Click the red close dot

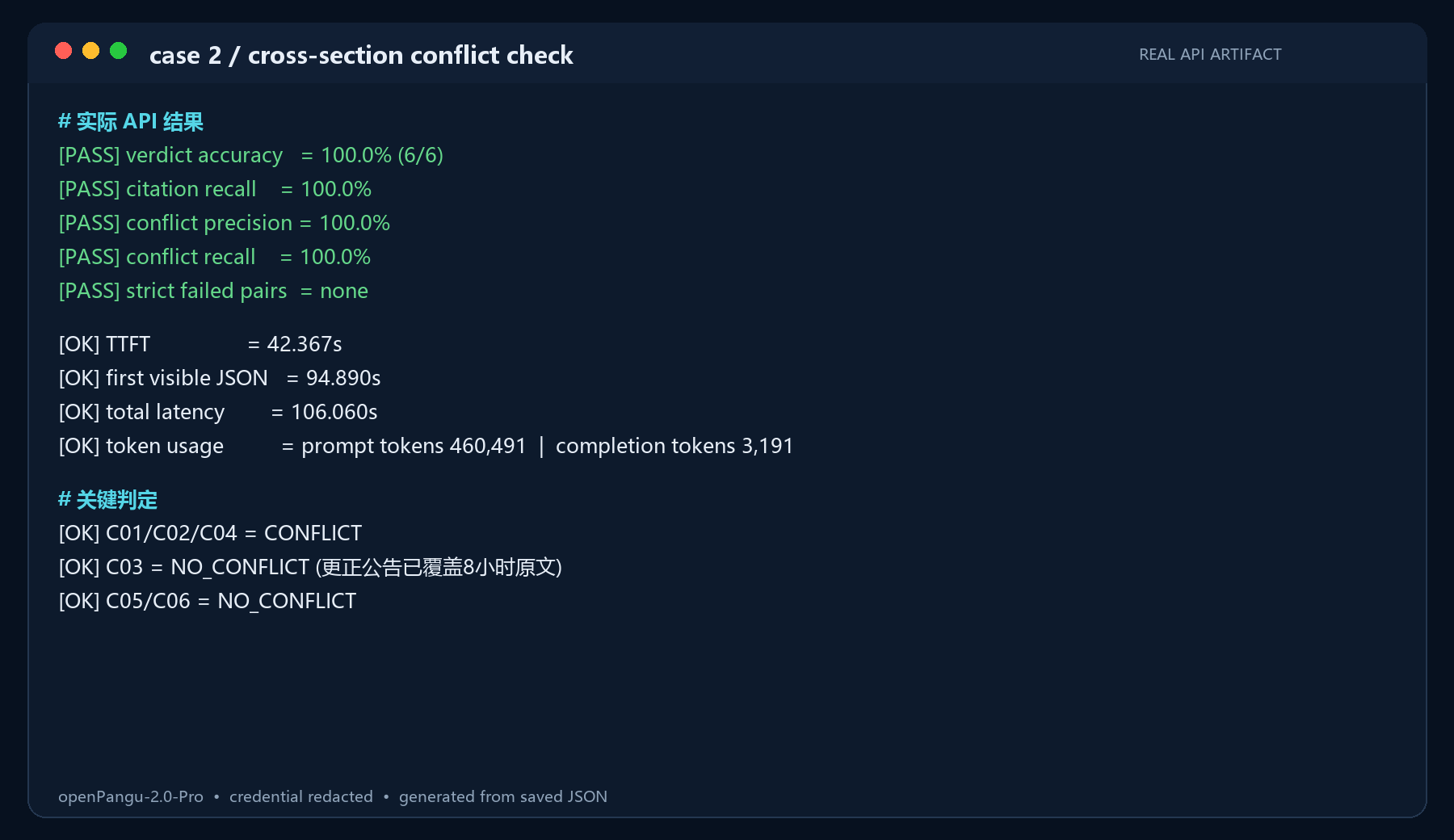pos(63,51)
